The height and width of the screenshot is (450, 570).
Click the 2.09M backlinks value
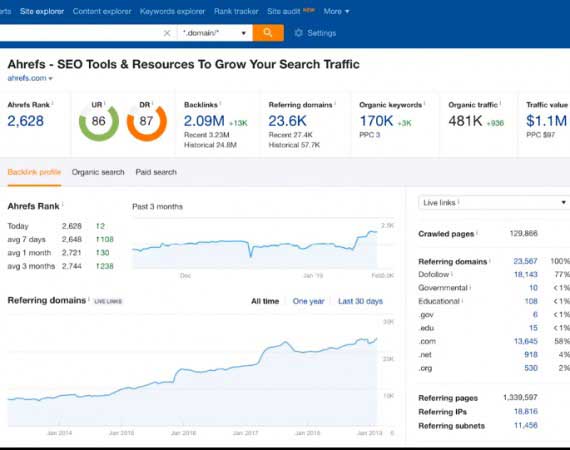pos(204,121)
